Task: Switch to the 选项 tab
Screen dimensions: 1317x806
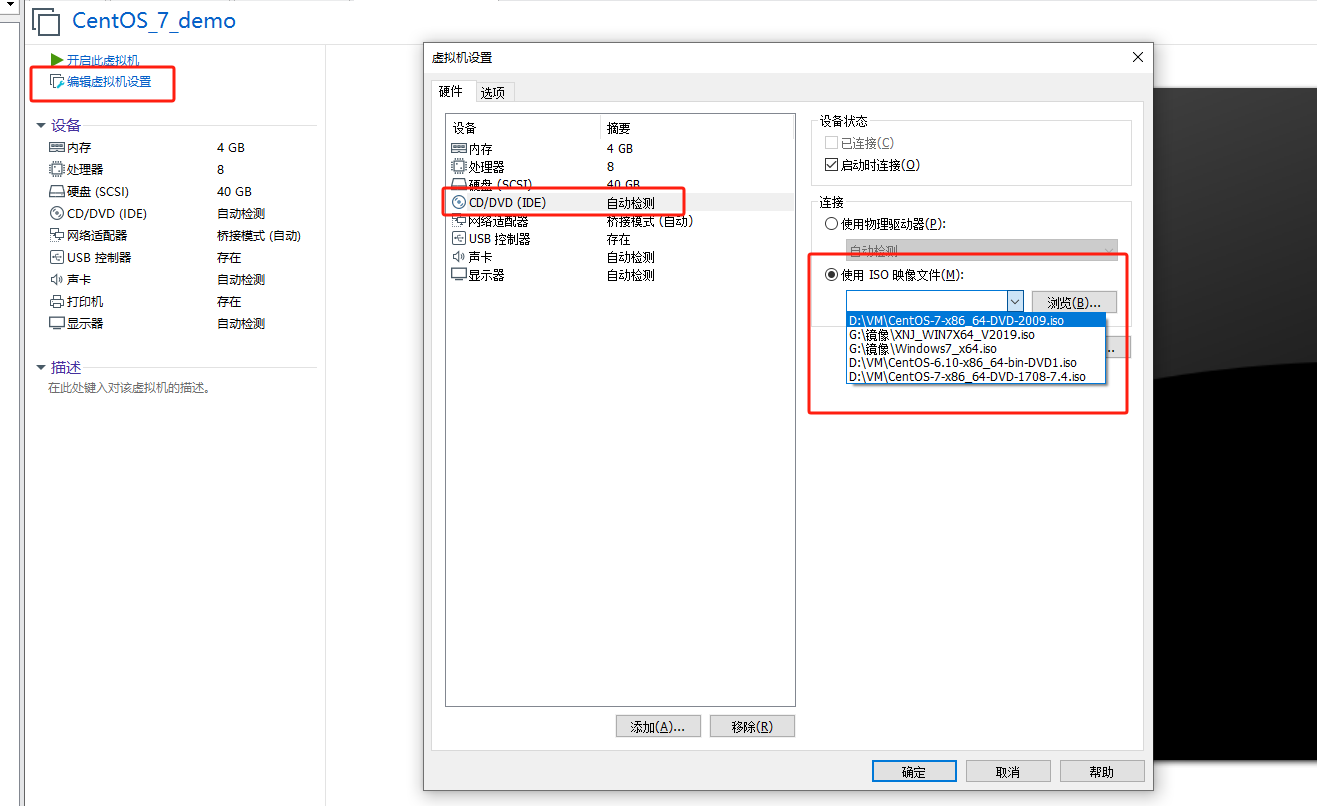Action: coord(493,93)
